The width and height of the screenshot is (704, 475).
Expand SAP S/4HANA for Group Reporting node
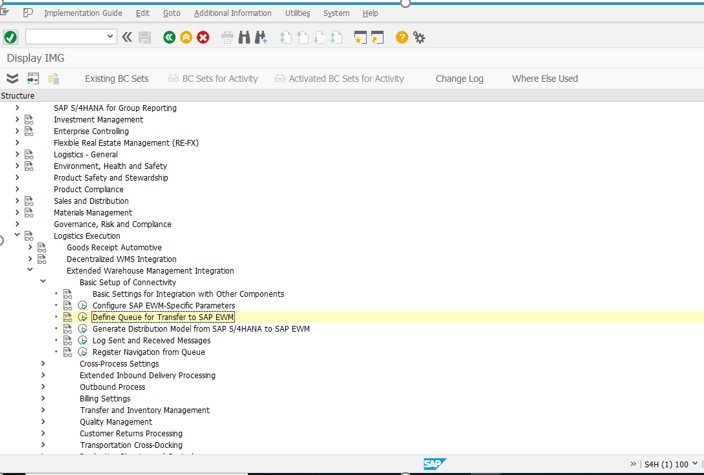click(x=17, y=108)
